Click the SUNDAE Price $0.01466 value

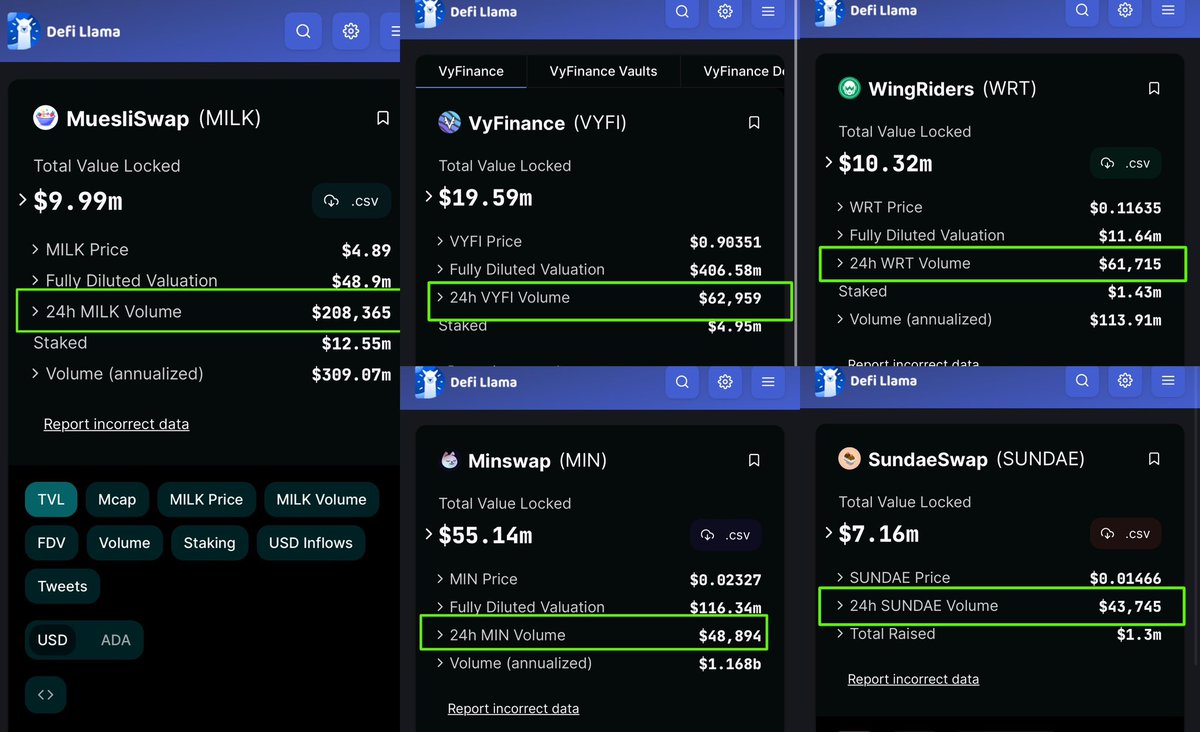coord(1125,577)
